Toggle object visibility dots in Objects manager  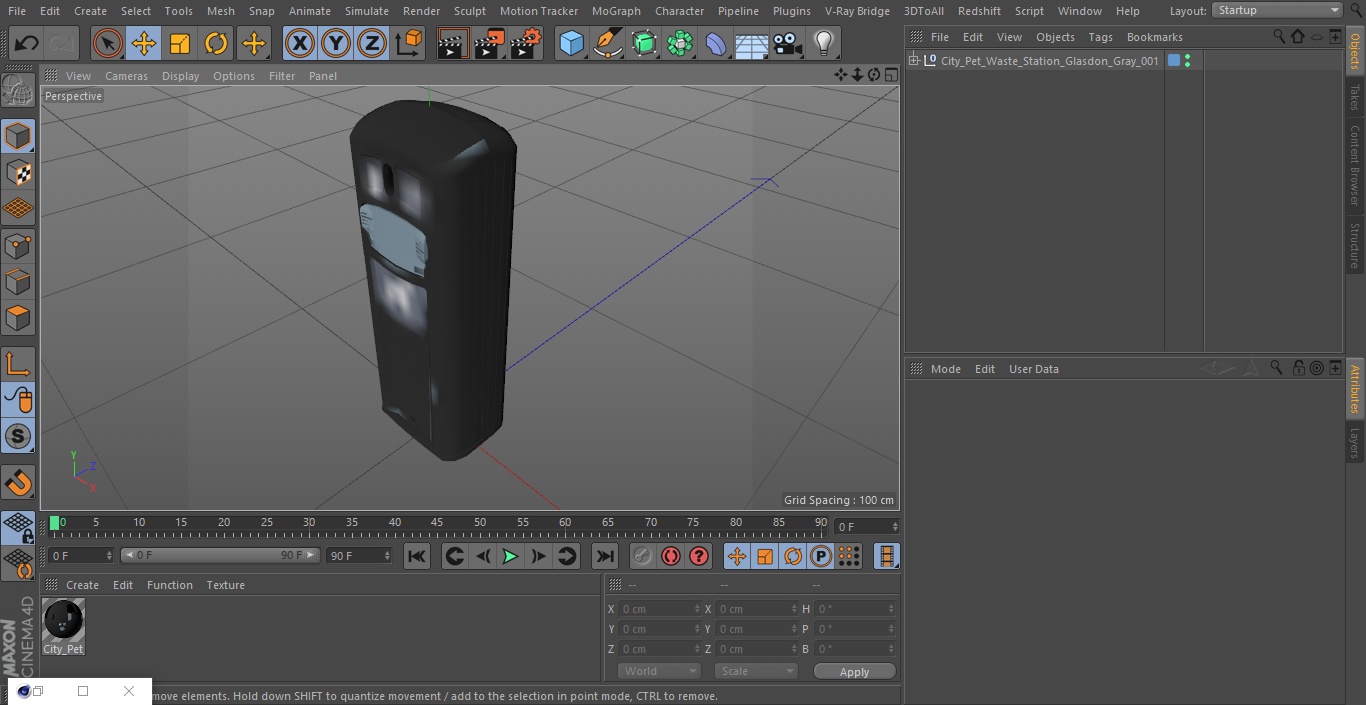pos(1187,61)
